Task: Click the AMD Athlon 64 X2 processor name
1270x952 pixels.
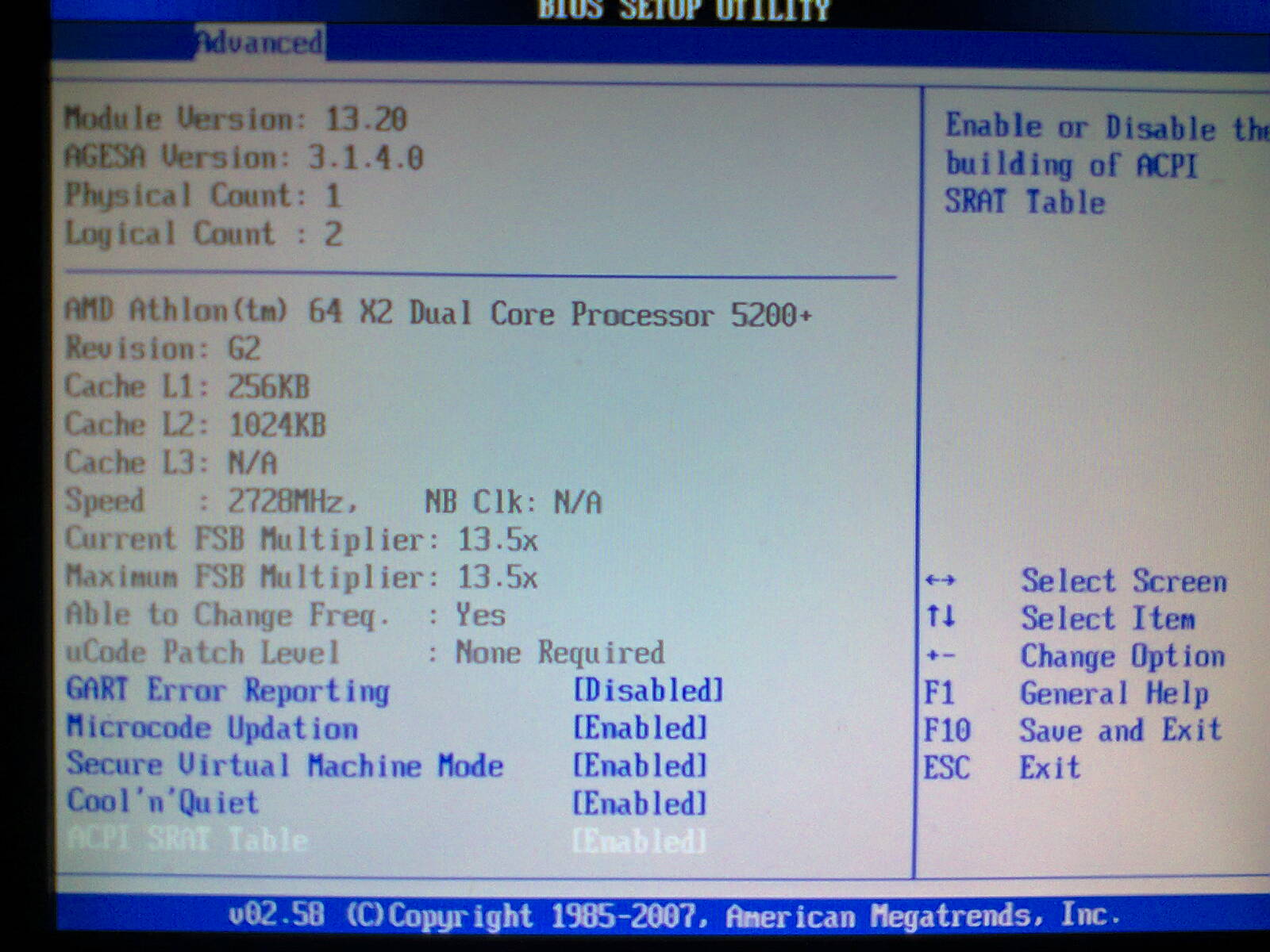Action: [439, 313]
